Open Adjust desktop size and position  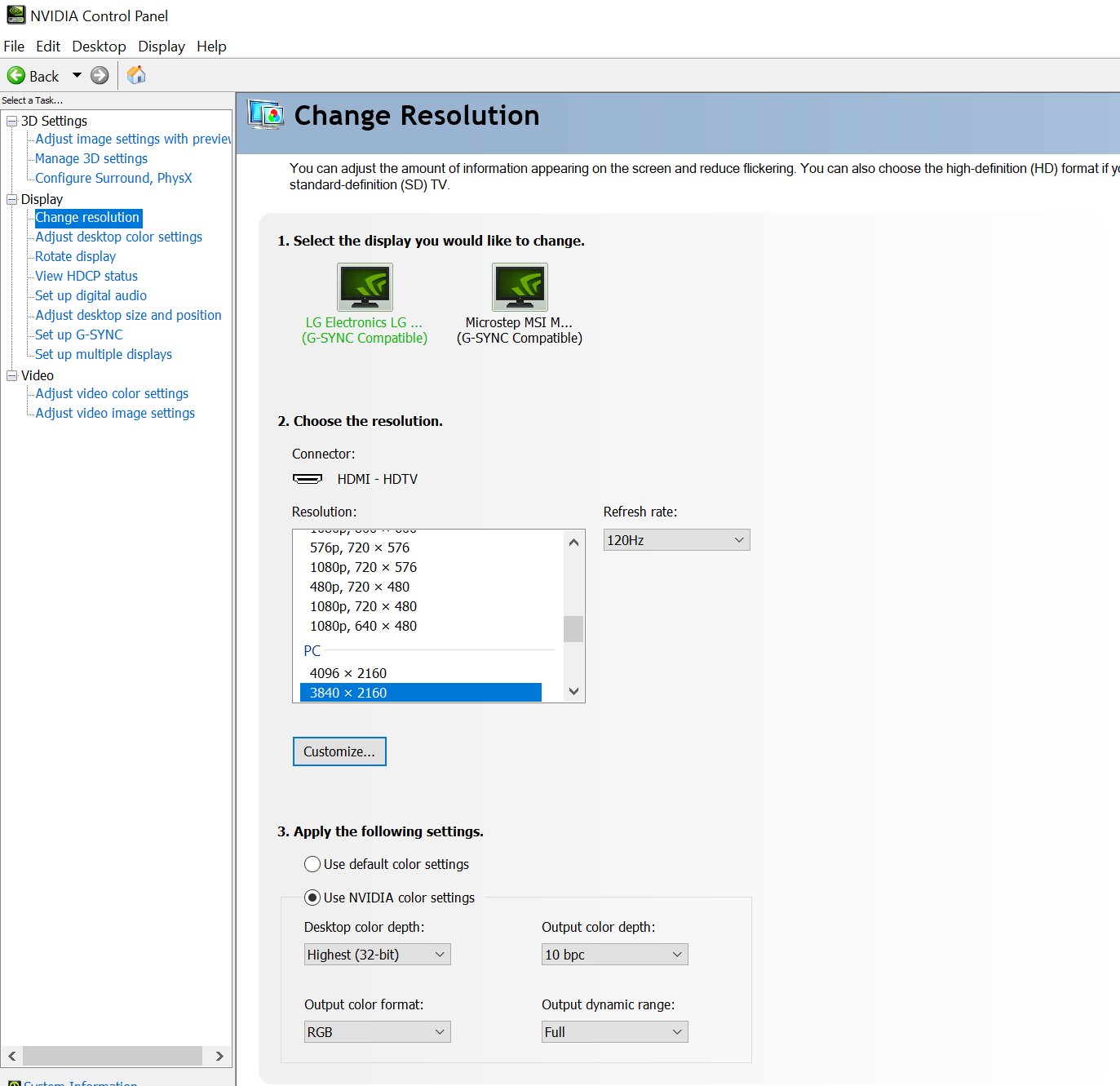(x=128, y=316)
